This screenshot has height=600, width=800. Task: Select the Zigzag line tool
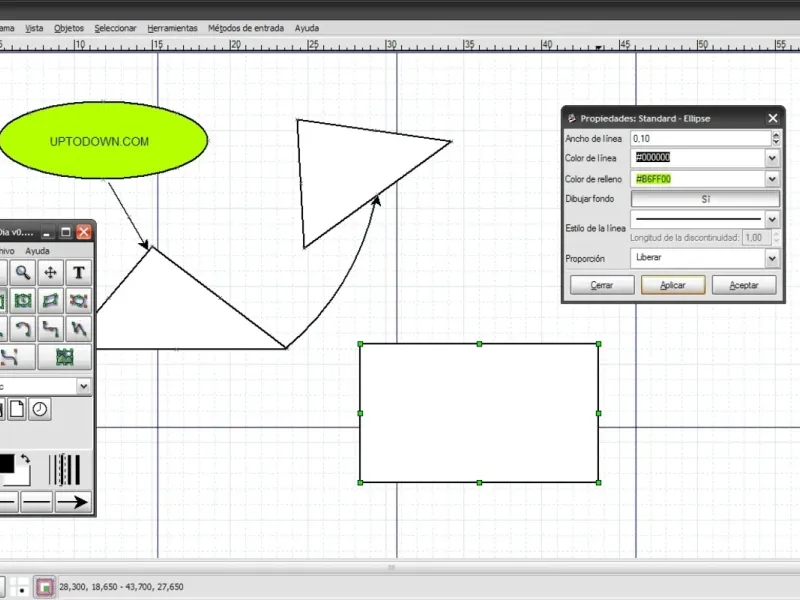click(x=51, y=329)
